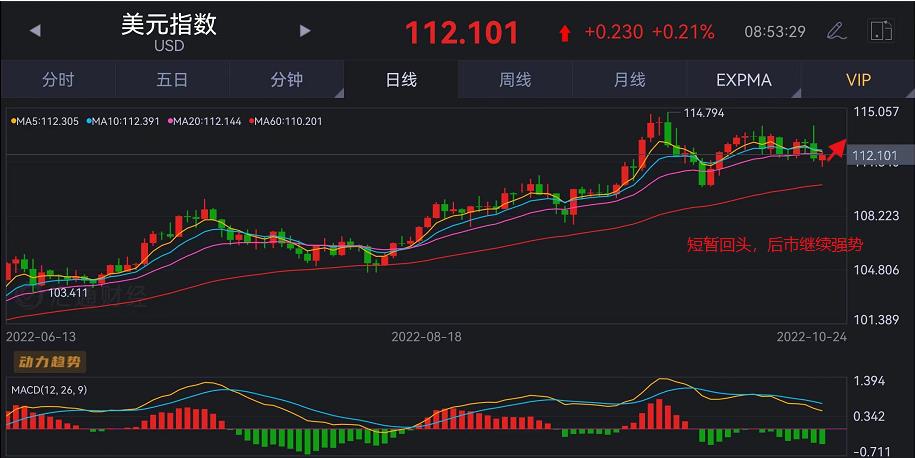Switch to the 月线 monthly chart tab
The width and height of the screenshot is (915, 458).
629,80
